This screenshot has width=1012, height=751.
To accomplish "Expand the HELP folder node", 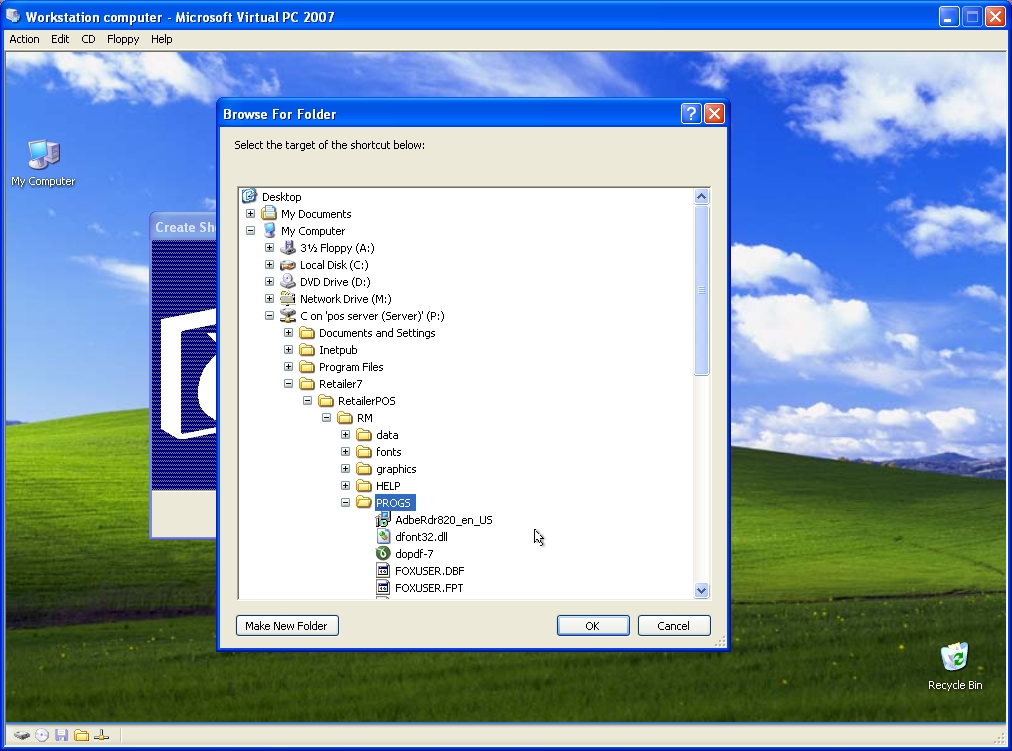I will point(346,486).
